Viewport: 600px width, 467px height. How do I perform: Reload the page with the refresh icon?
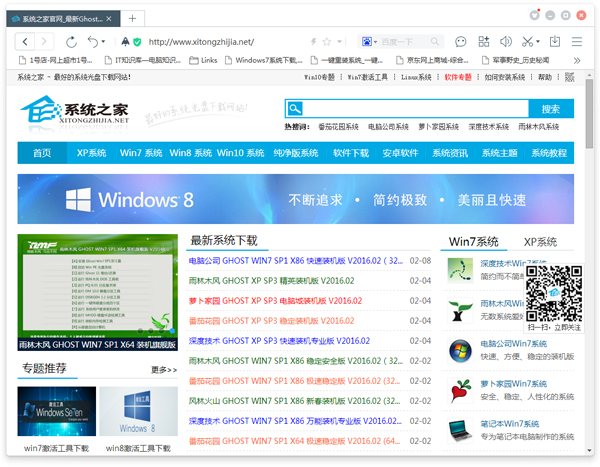(x=71, y=42)
